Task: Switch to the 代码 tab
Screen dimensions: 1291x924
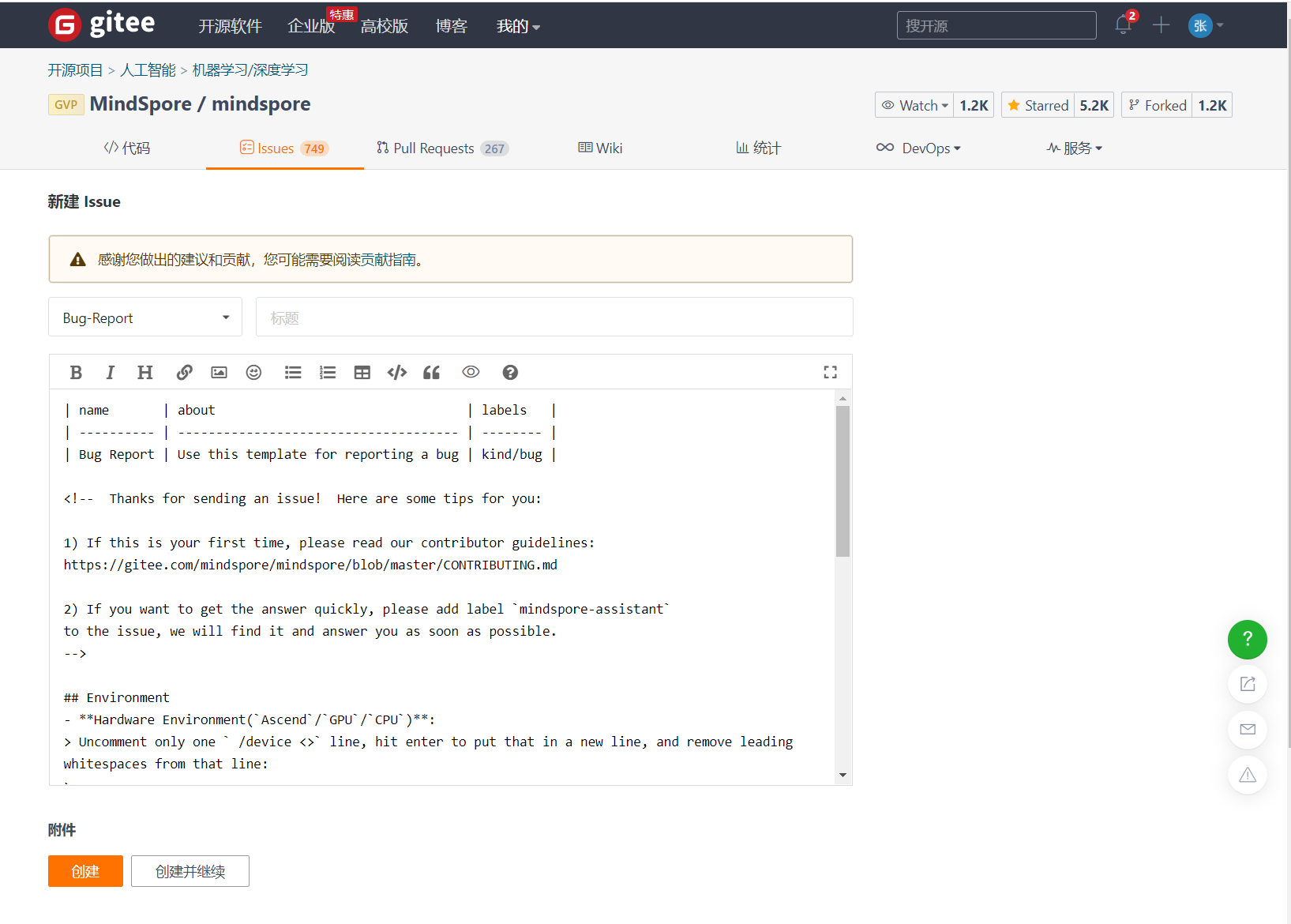Action: coord(127,148)
